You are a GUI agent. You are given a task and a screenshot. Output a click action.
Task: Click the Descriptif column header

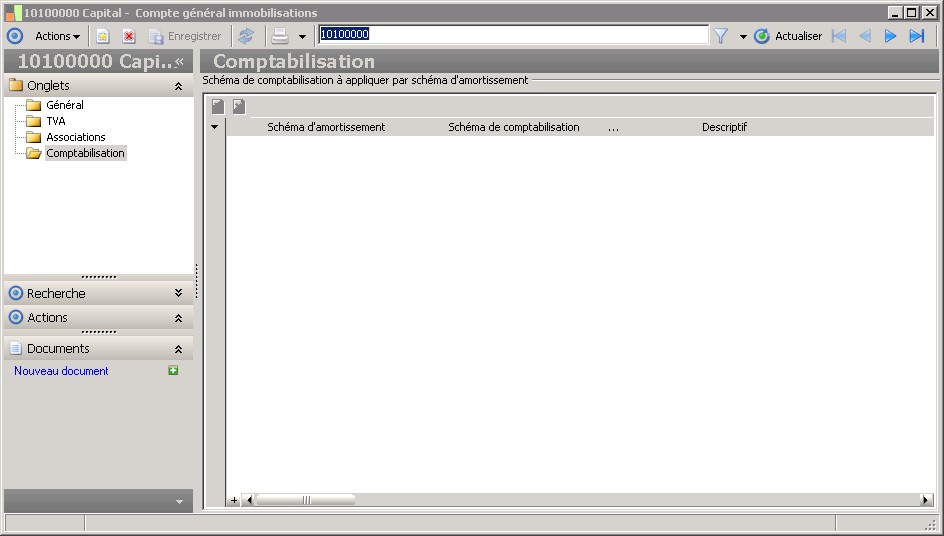point(724,127)
